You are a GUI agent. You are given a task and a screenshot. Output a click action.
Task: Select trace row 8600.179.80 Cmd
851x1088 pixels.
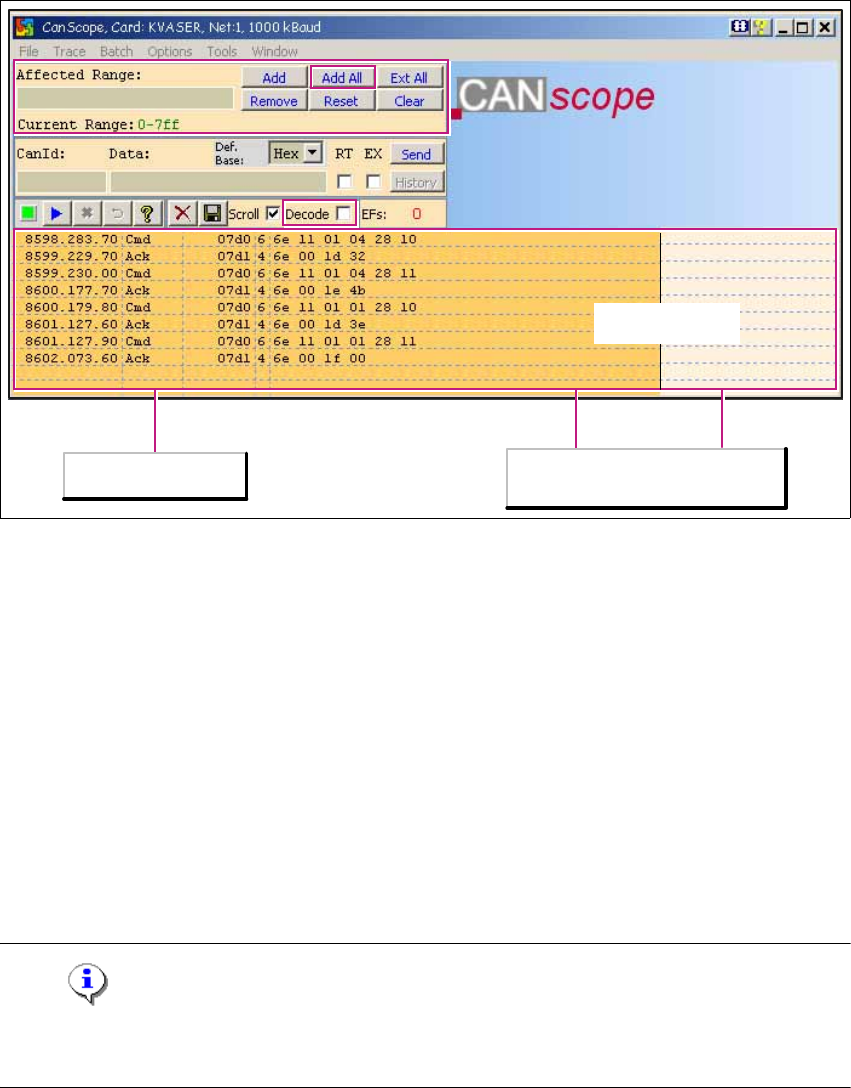(338, 307)
